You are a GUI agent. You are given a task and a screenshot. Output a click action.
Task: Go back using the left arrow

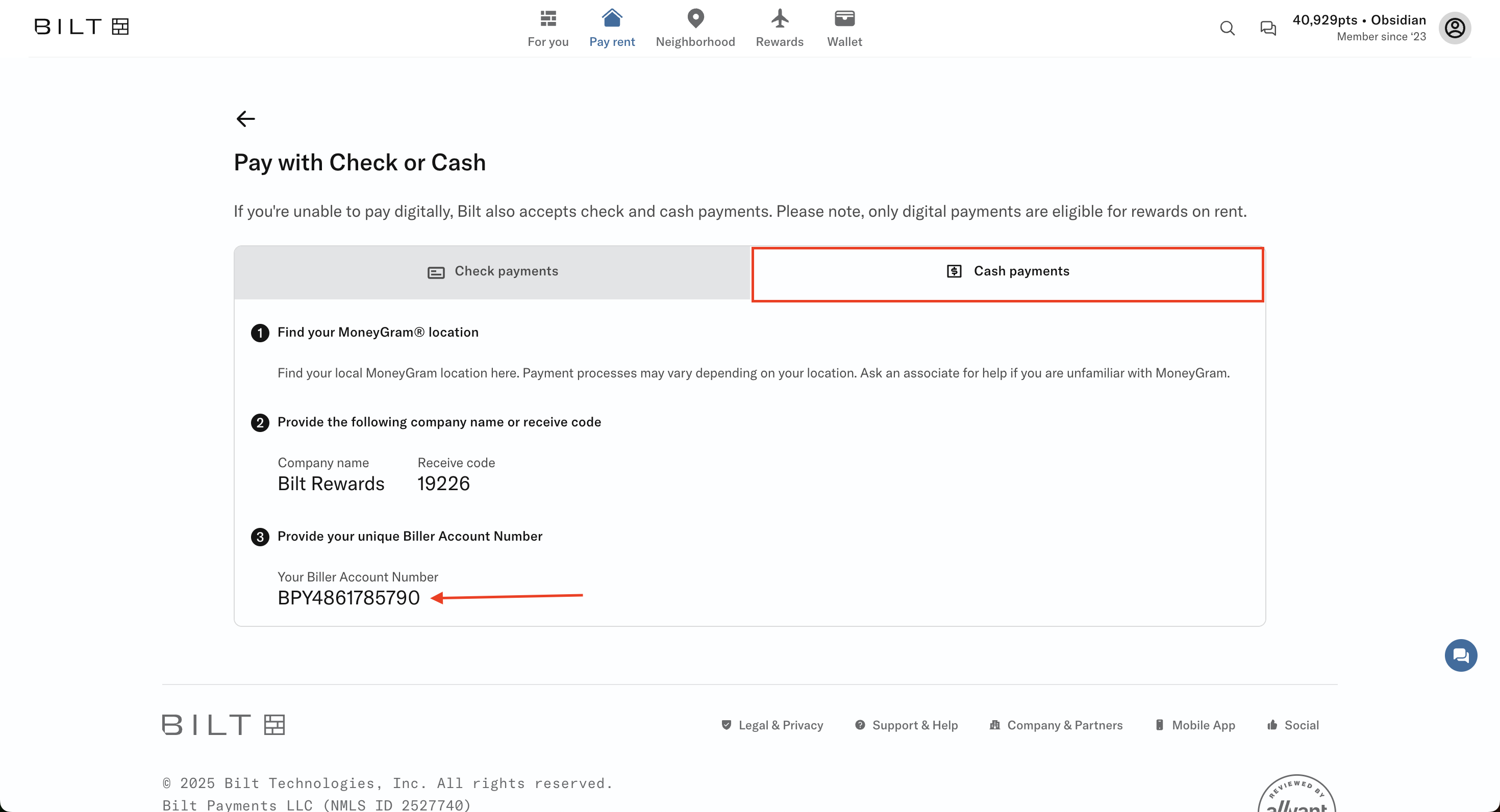(x=246, y=119)
